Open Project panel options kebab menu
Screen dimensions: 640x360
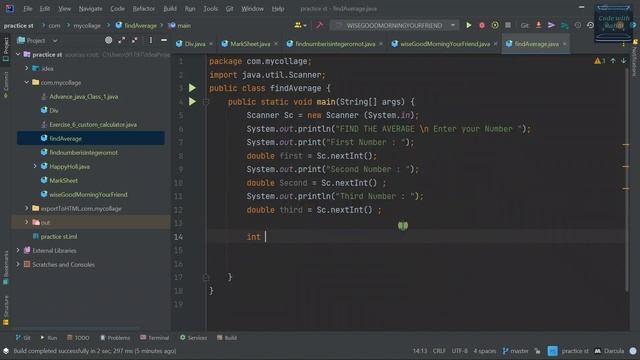151,40
